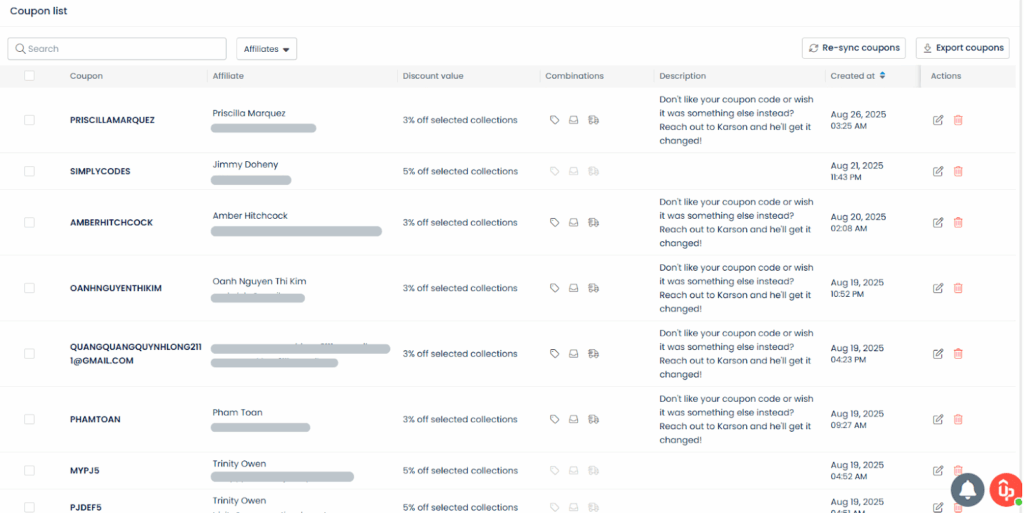Edit the OANHNGUYENTHIKIM coupon
Screen dimensions: 1024x513
(x=938, y=288)
